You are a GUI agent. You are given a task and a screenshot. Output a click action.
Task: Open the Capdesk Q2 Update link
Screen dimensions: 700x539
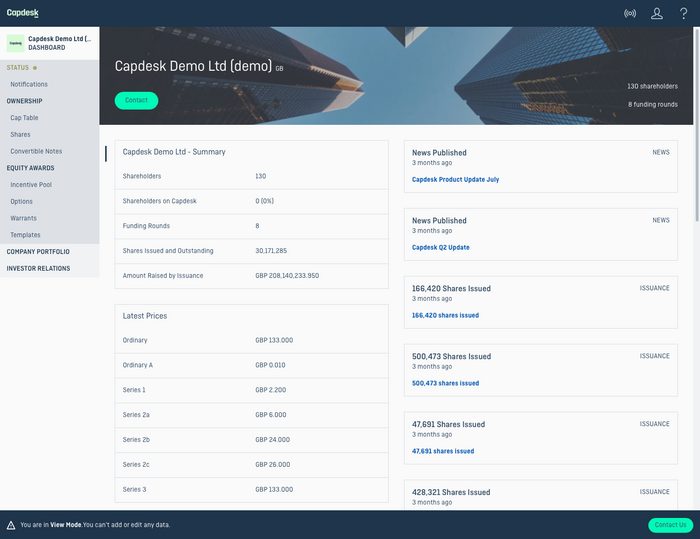[440, 247]
